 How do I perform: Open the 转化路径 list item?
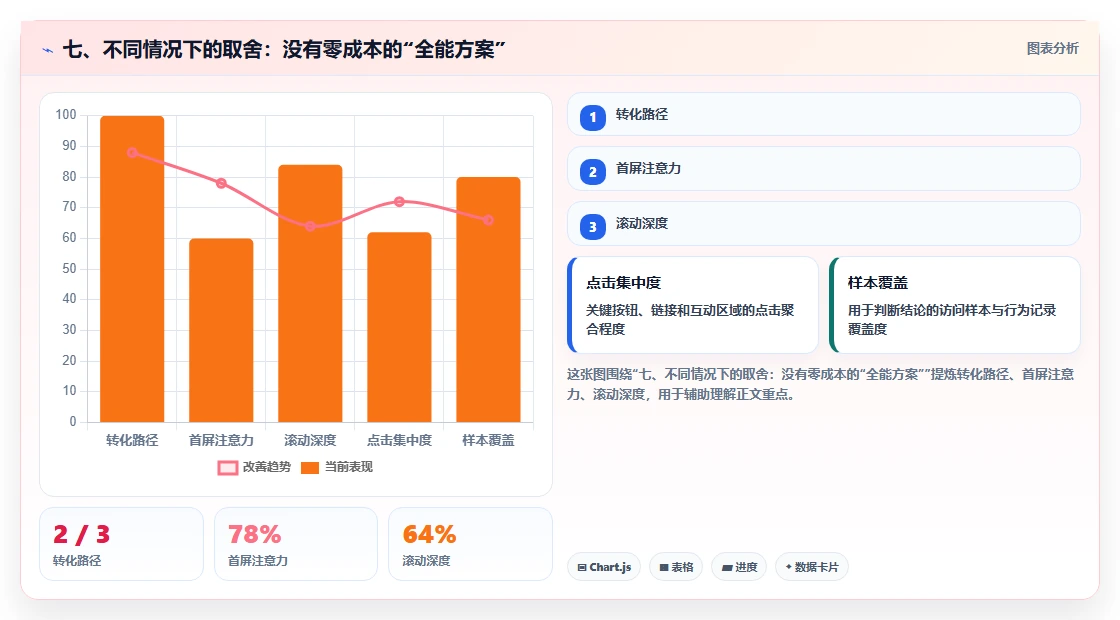[824, 114]
